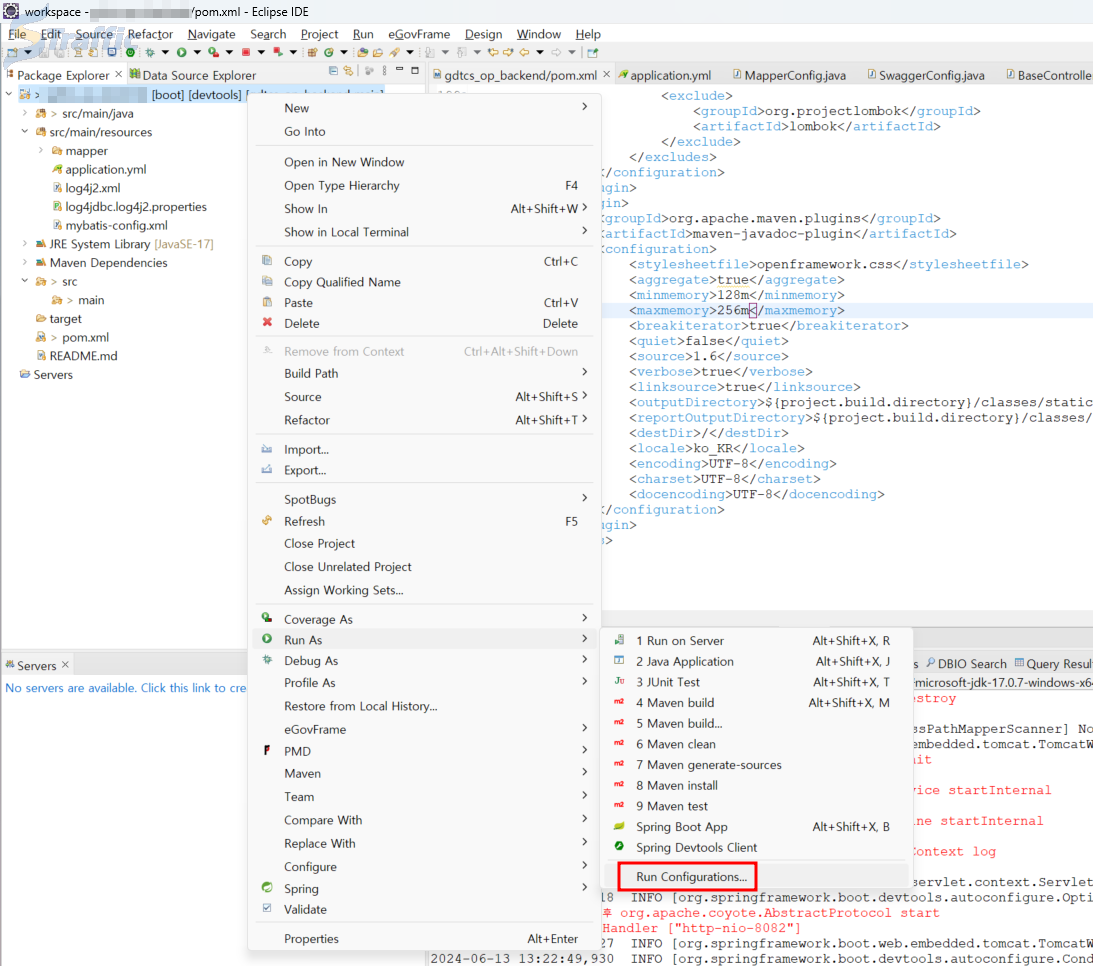Open the Maven submenu in context menu
This screenshot has width=1093, height=966.
(425, 774)
